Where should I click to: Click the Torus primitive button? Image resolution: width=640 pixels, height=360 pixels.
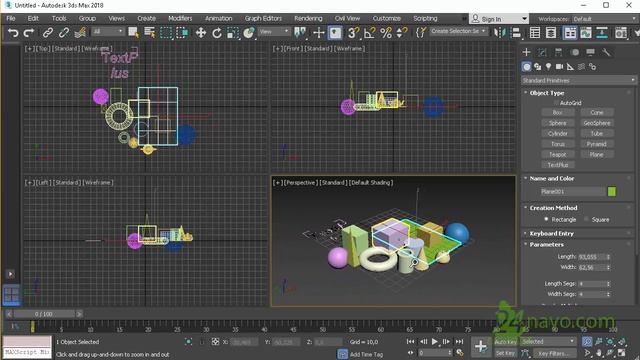click(x=558, y=144)
